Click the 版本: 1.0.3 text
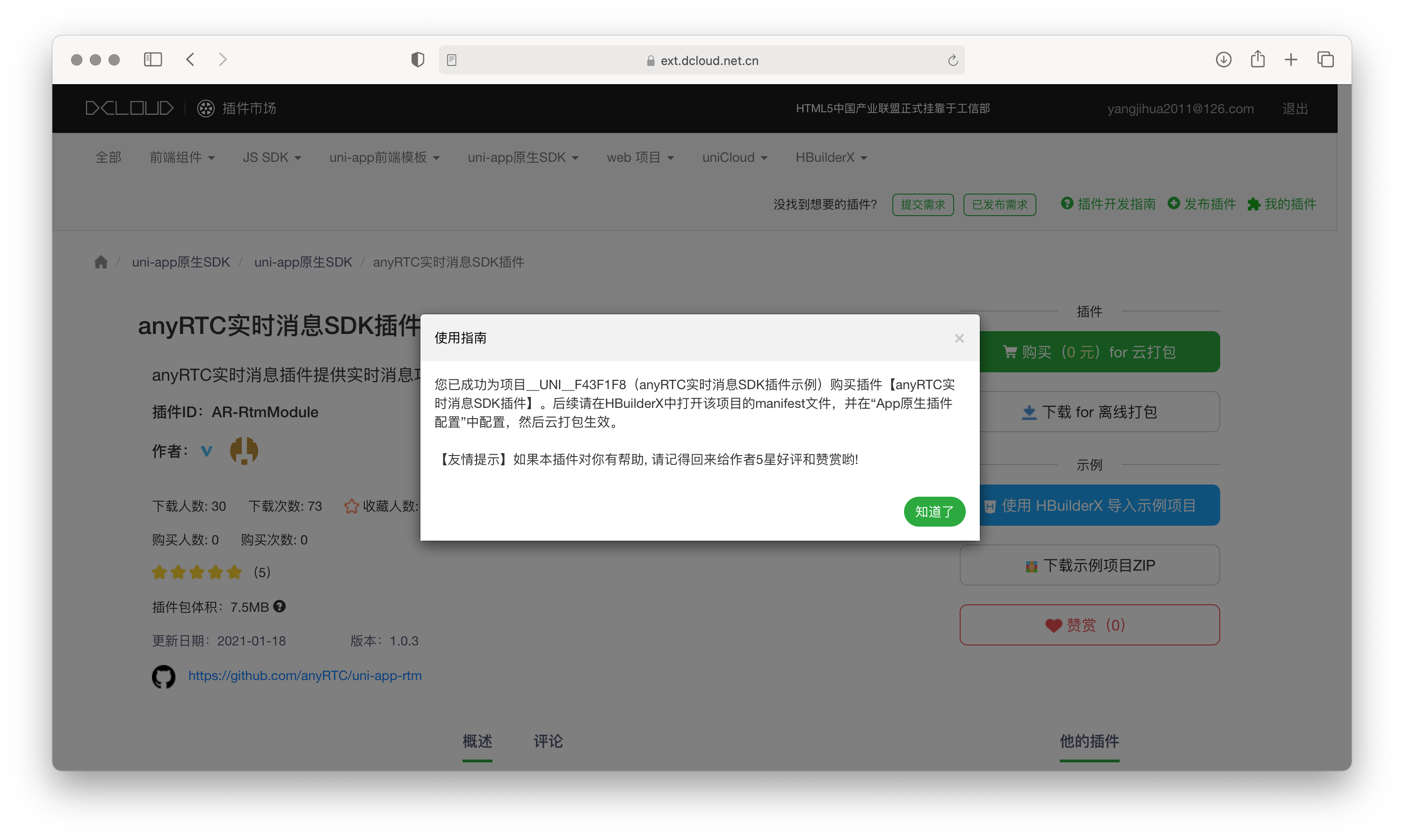The width and height of the screenshot is (1404, 840). click(384, 640)
